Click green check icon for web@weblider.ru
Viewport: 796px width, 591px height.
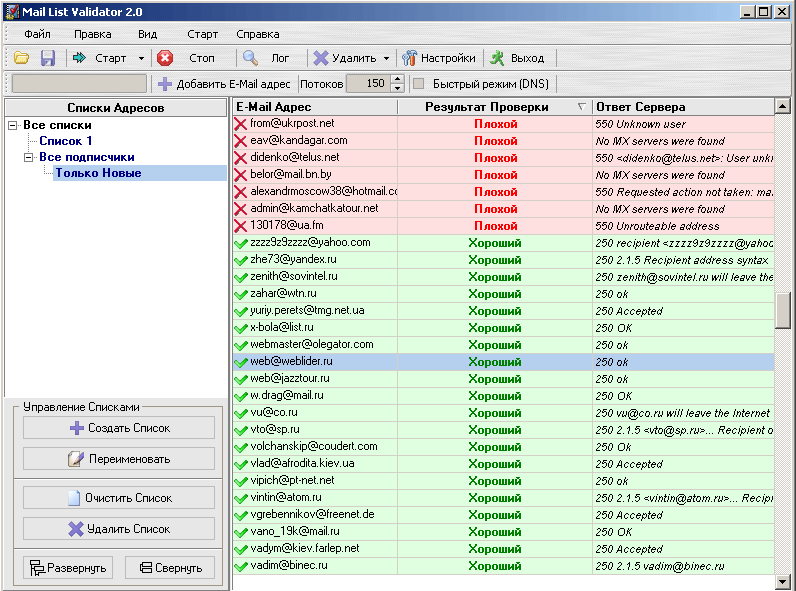[241, 362]
